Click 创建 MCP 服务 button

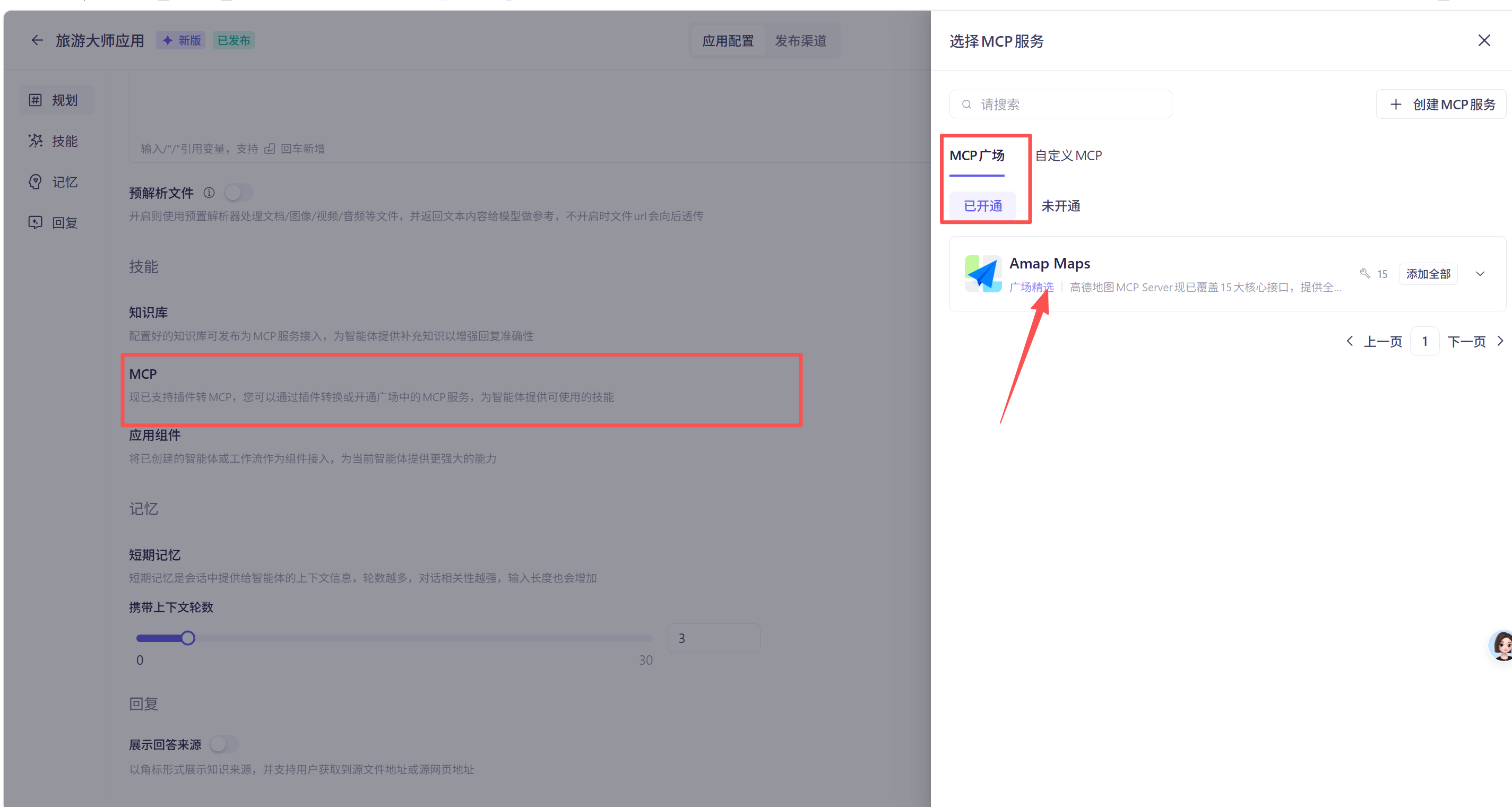tap(1441, 105)
